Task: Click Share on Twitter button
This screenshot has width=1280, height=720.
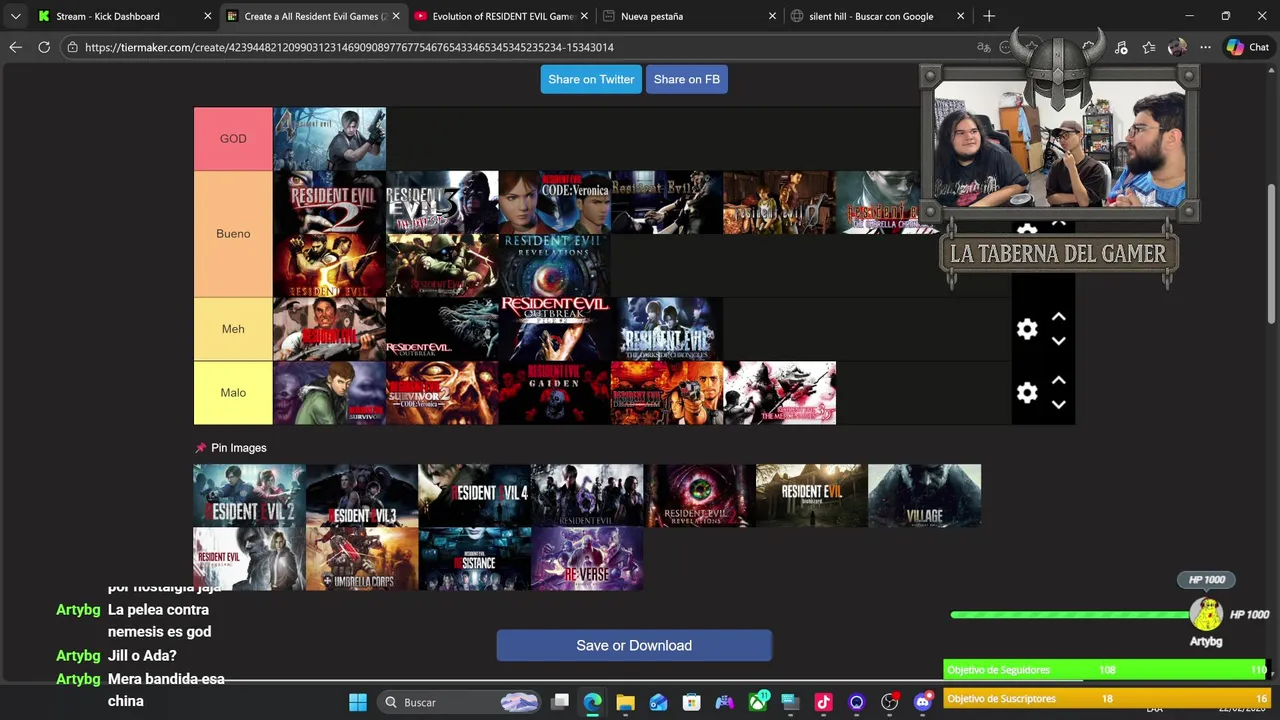Action: [x=591, y=79]
